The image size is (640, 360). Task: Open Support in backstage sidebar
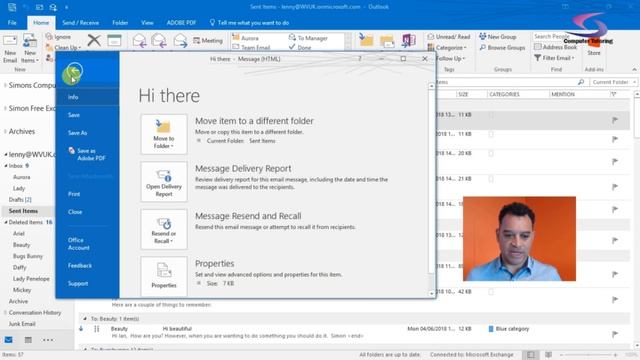78,284
